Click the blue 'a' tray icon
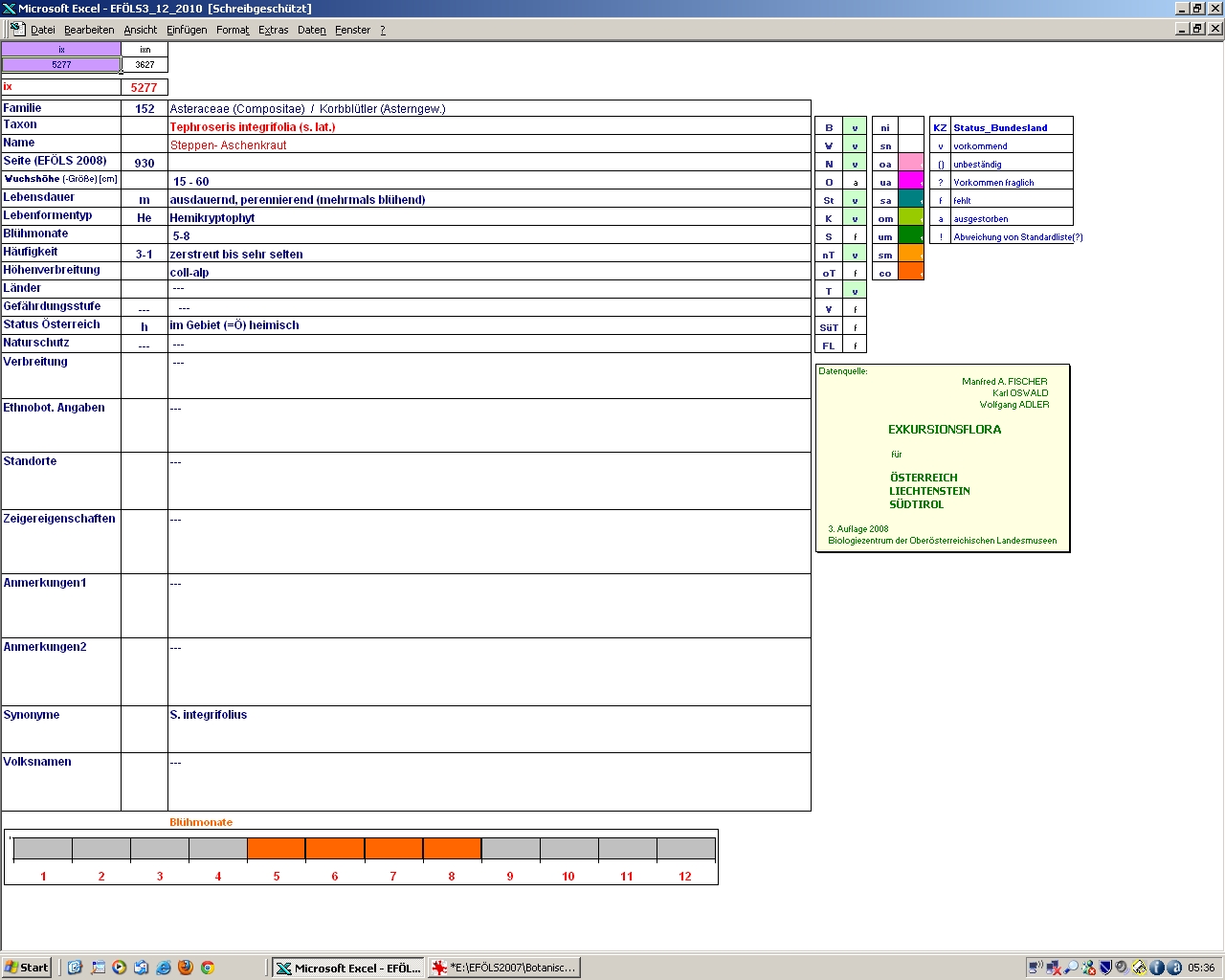Screen dimensions: 1225x980 (x=1174, y=968)
